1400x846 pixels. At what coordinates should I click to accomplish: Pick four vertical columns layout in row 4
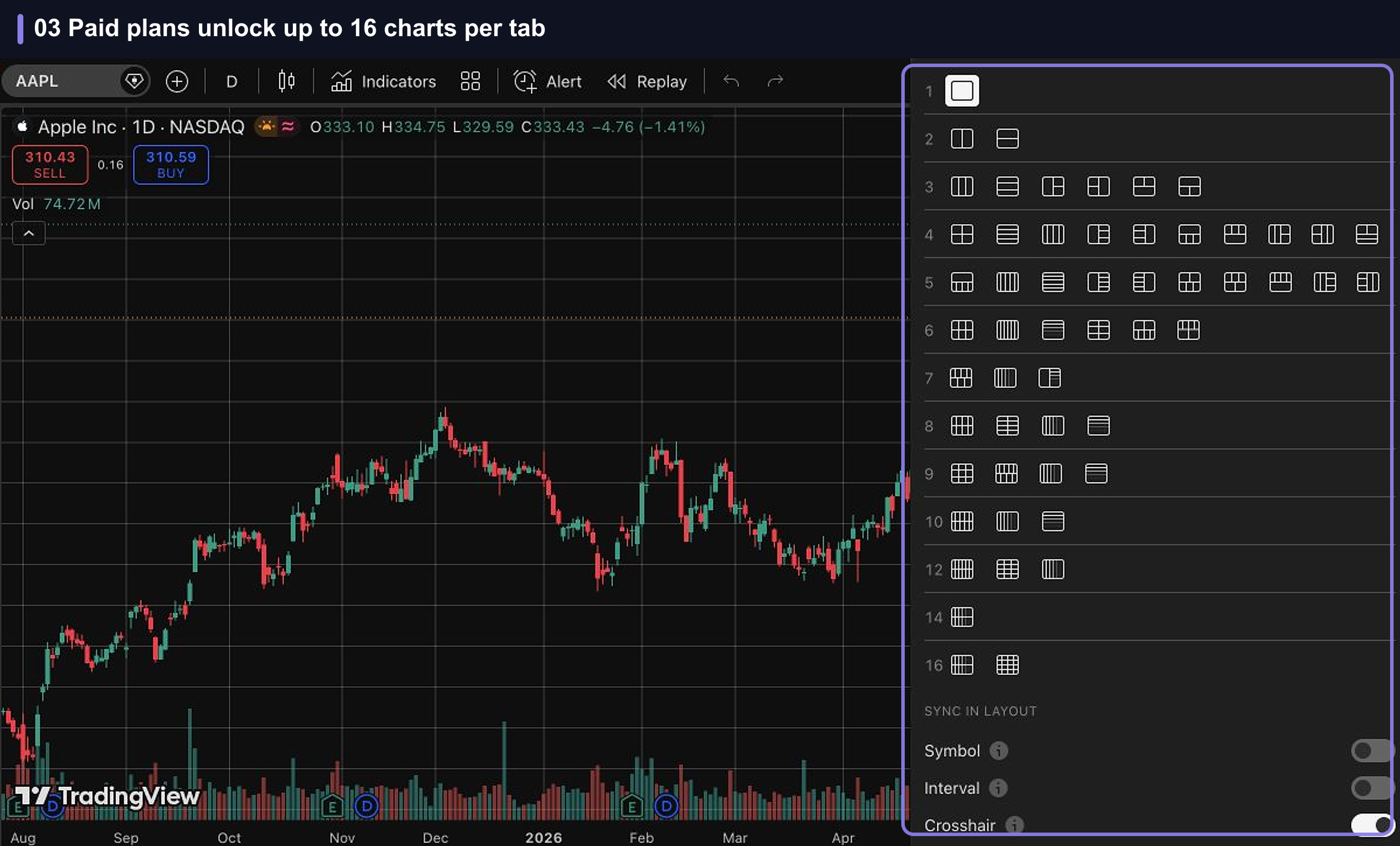coord(1053,235)
